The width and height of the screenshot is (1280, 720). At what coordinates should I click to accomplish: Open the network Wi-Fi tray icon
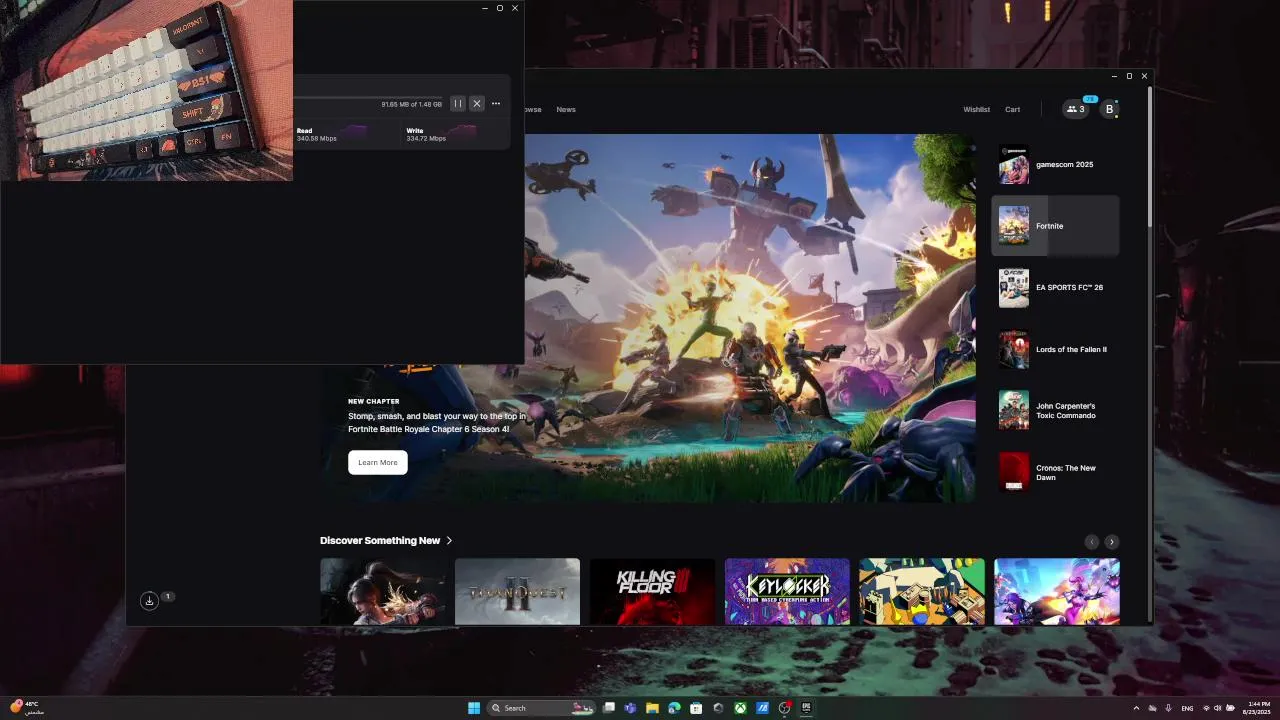1205,708
